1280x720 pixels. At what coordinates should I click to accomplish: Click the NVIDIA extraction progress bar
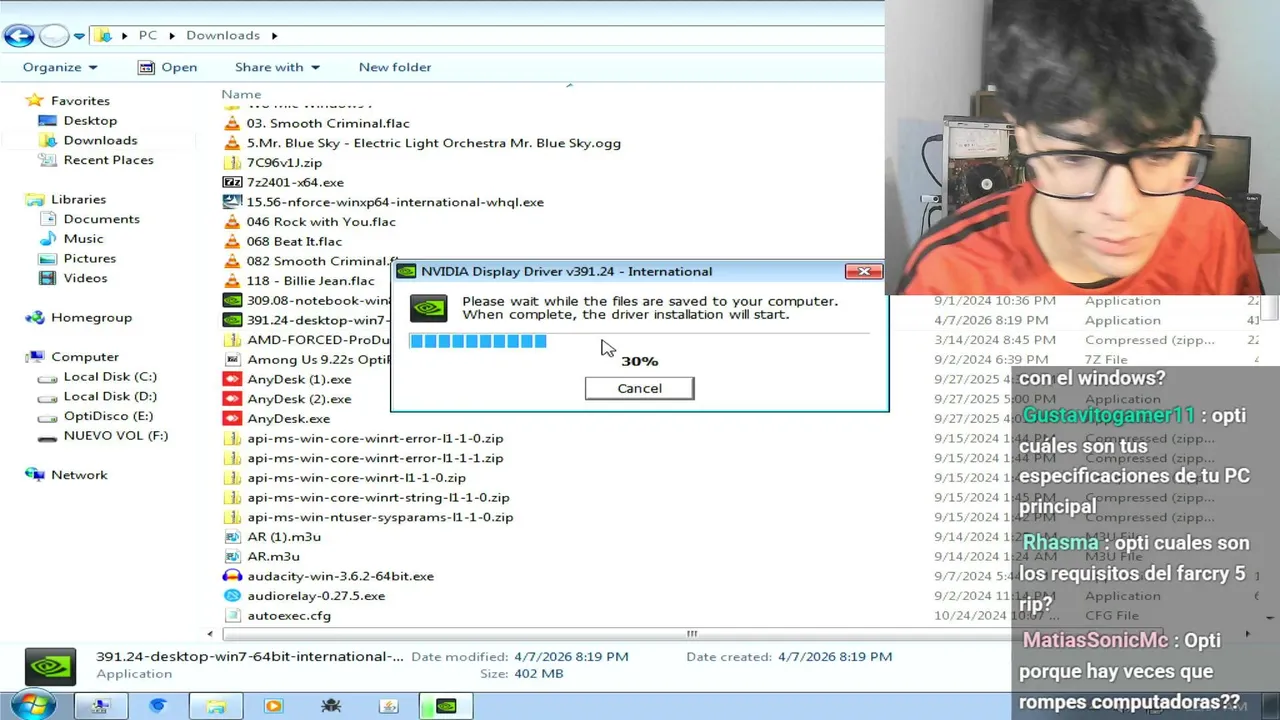click(639, 341)
